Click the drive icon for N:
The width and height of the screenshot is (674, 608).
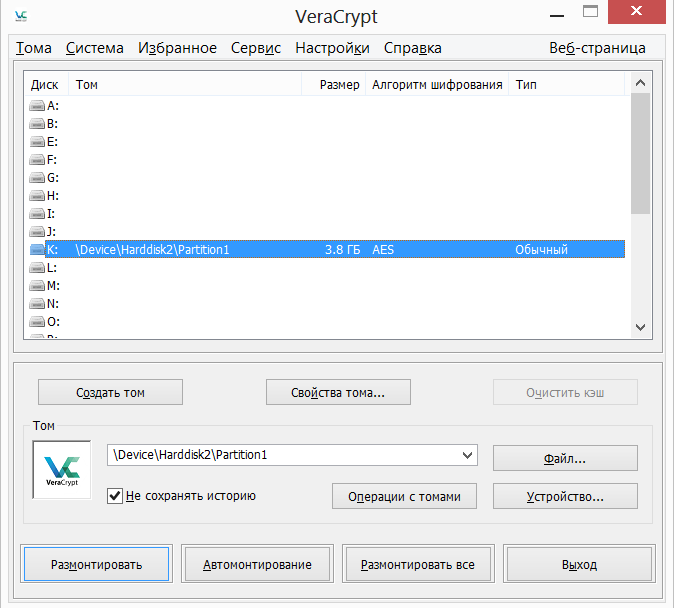point(37,304)
